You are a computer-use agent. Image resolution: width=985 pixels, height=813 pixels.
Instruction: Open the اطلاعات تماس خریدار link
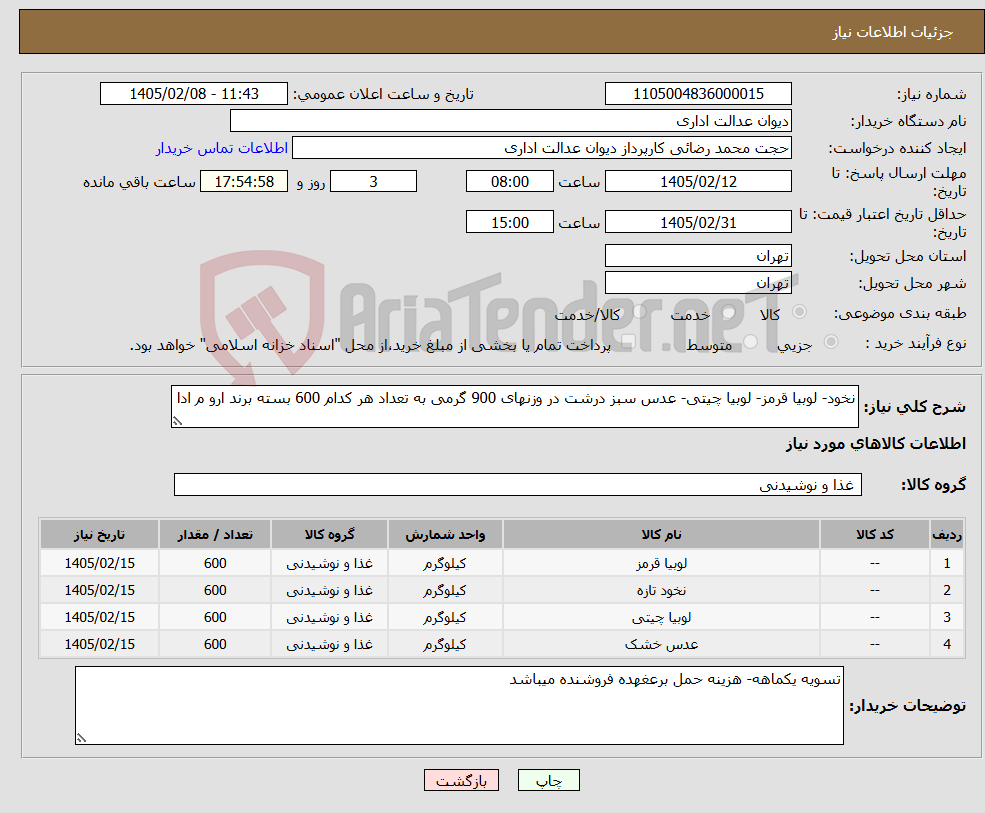coord(222,148)
